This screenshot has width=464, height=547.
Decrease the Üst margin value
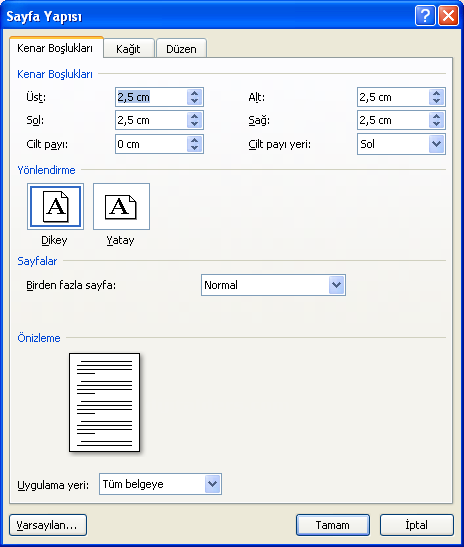[194, 101]
